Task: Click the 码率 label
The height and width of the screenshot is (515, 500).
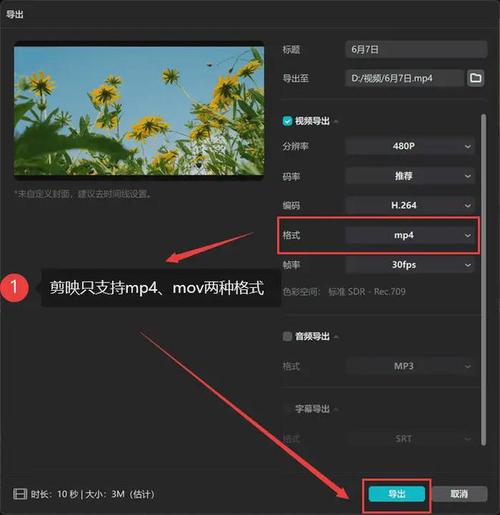Action: pyautogui.click(x=291, y=176)
